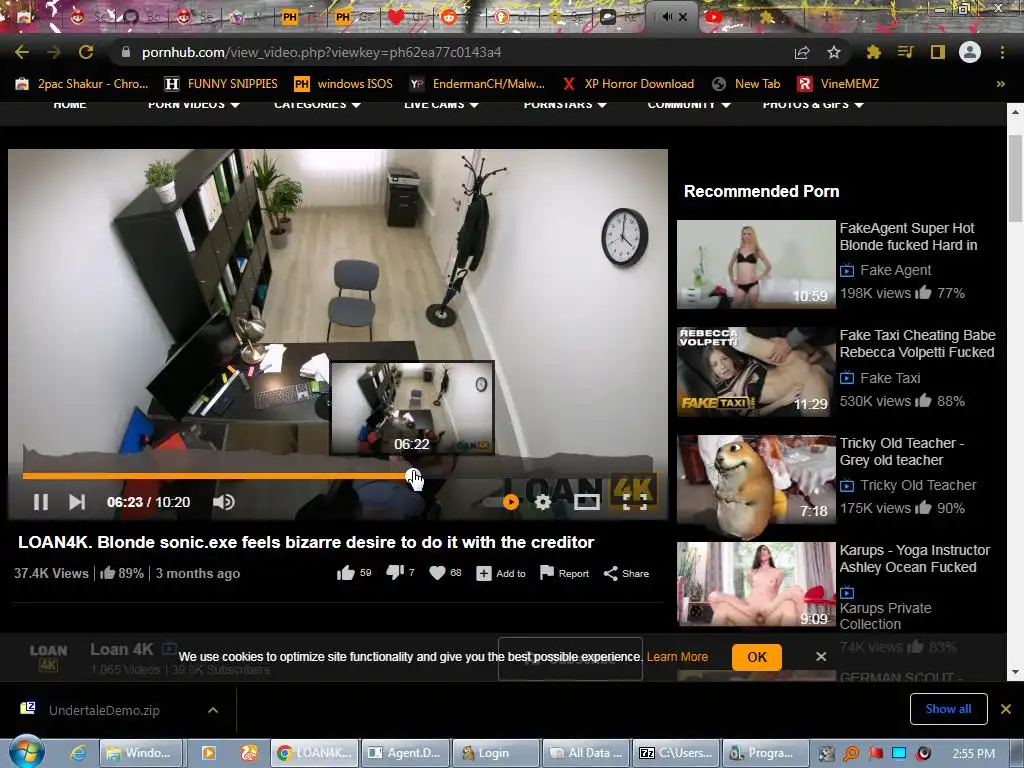Go back with the browser back arrow

click(x=22, y=52)
